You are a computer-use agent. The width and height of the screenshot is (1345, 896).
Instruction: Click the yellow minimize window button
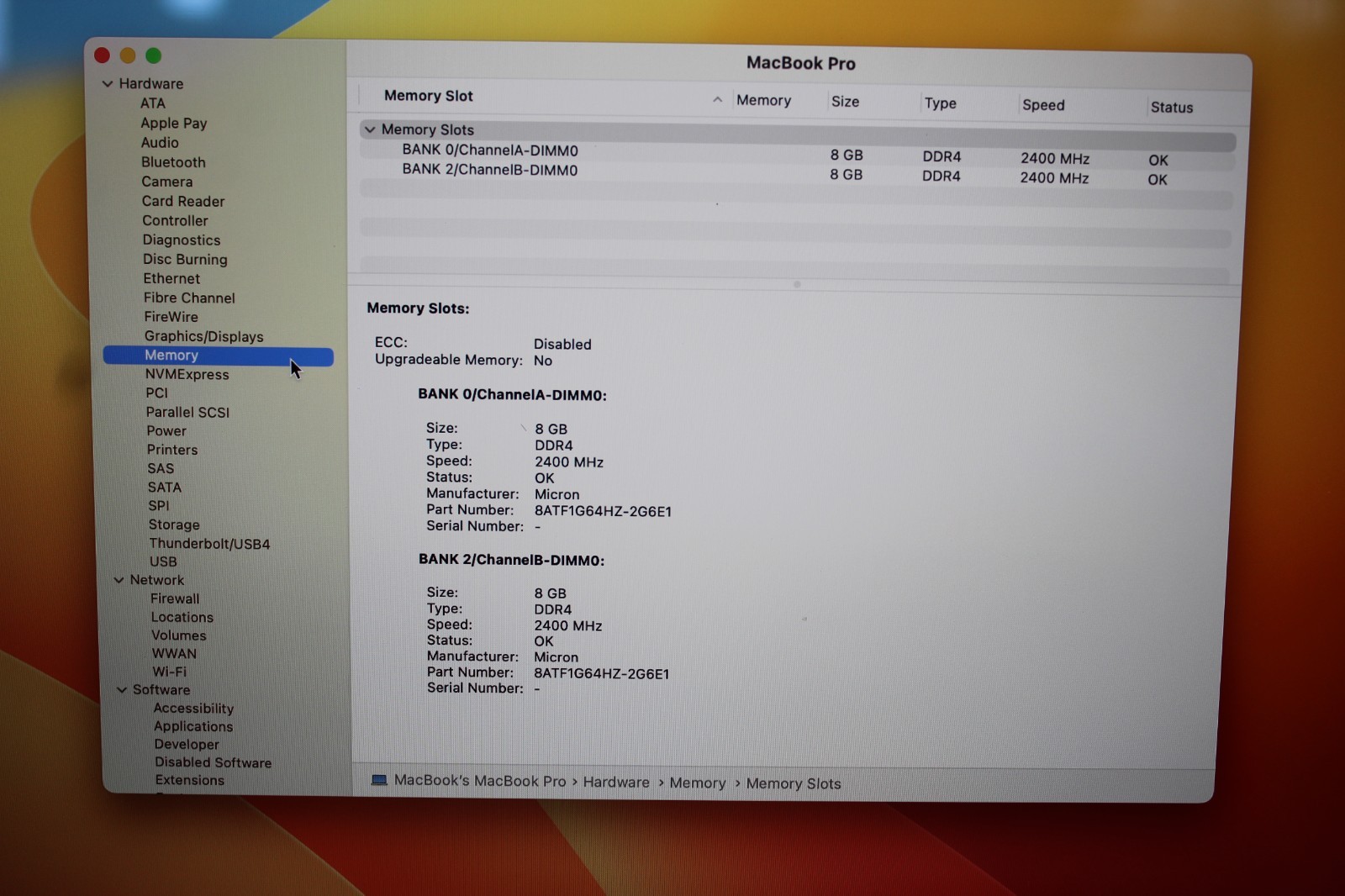click(128, 55)
